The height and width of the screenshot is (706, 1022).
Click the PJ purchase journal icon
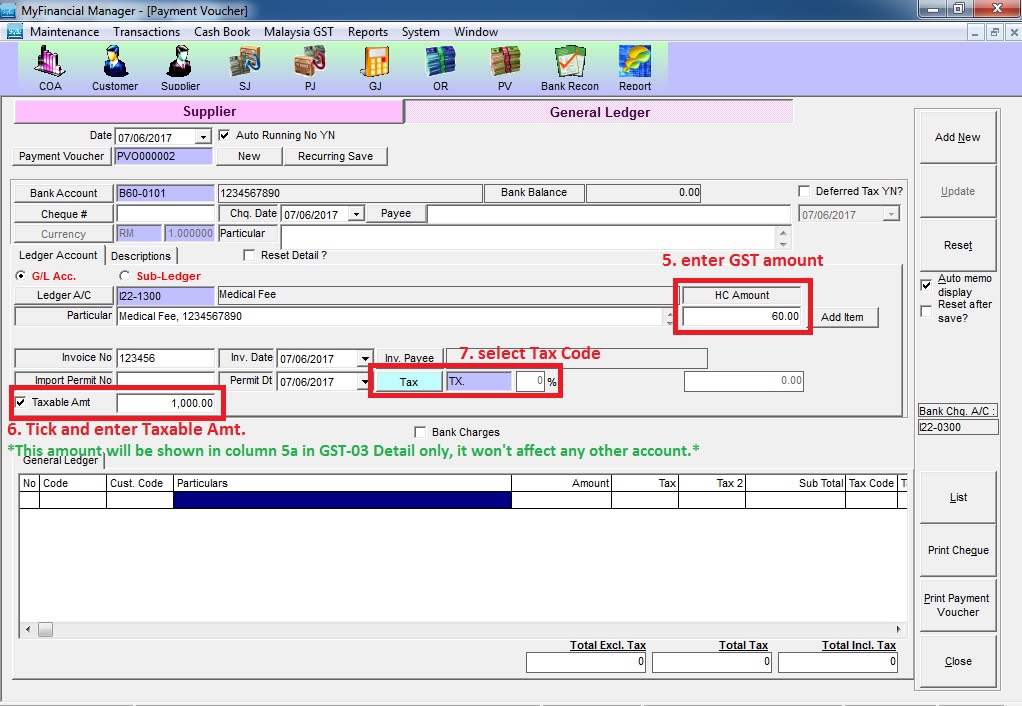pyautogui.click(x=309, y=66)
